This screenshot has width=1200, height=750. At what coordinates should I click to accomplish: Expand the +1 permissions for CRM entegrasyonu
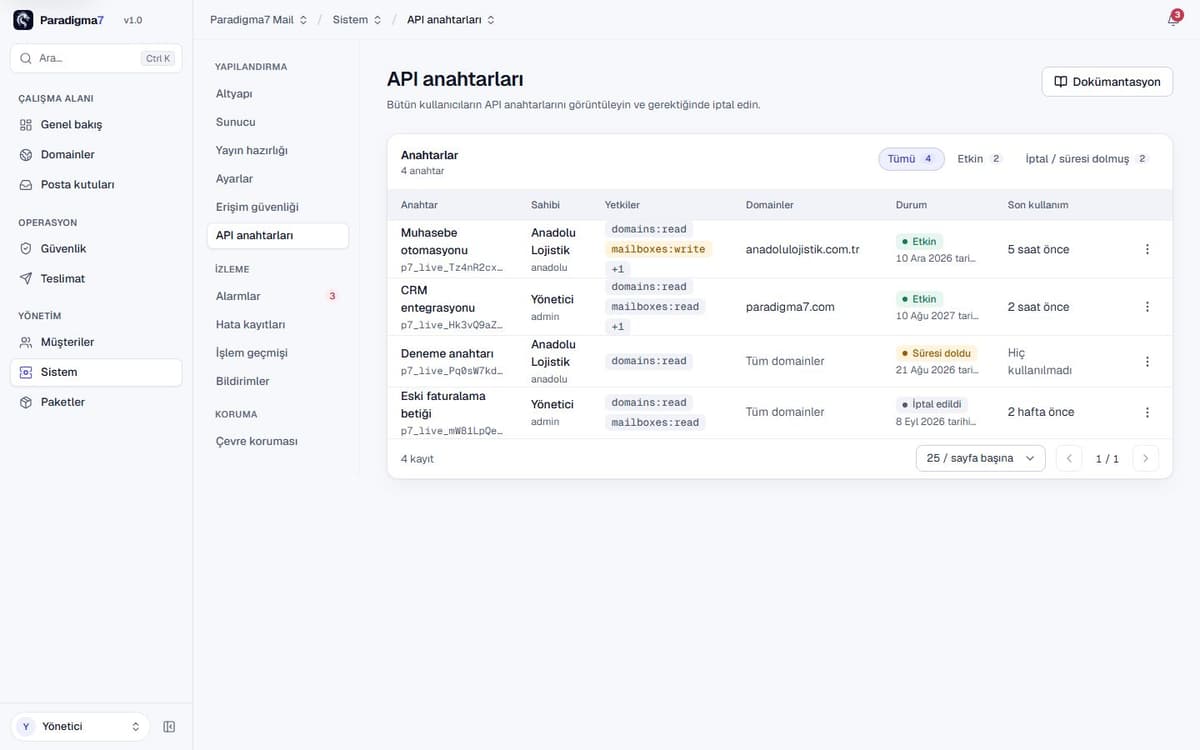[x=618, y=327]
